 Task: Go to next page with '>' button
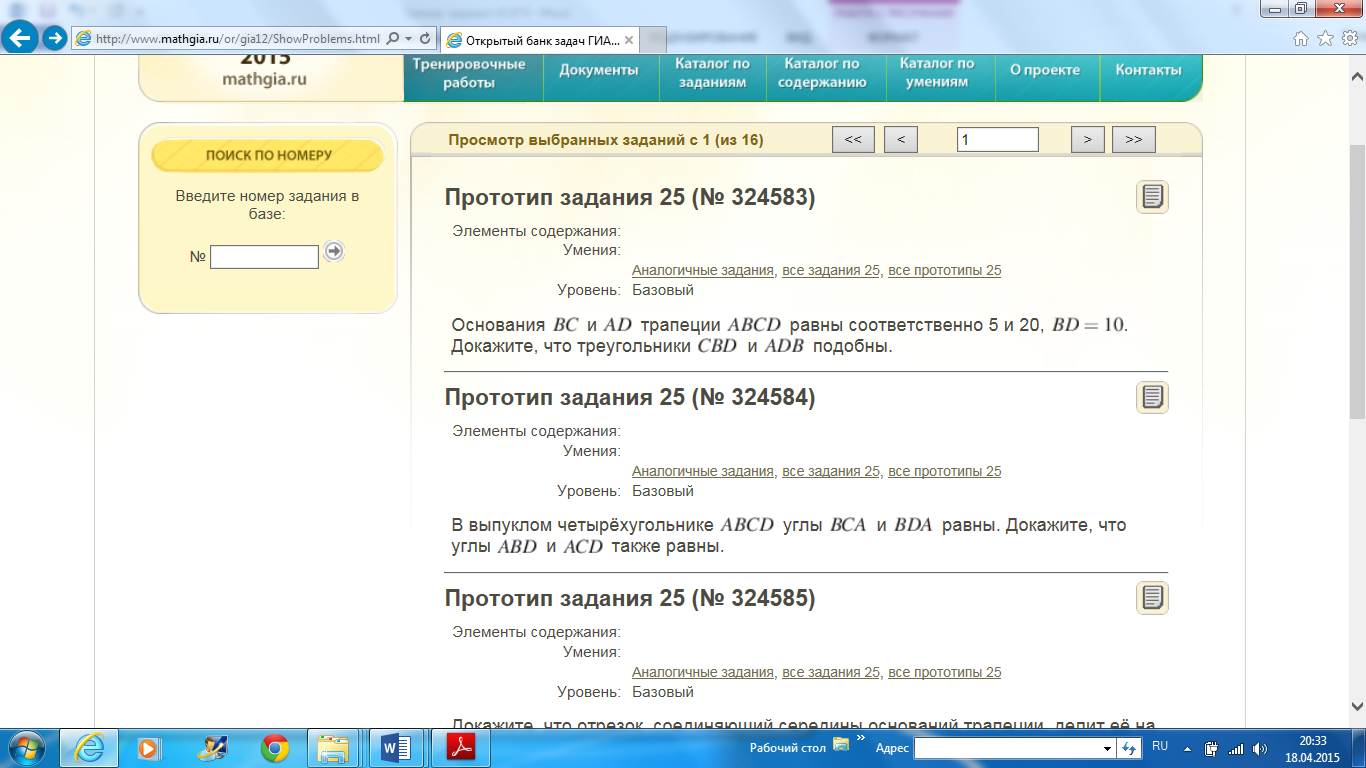[x=1088, y=140]
